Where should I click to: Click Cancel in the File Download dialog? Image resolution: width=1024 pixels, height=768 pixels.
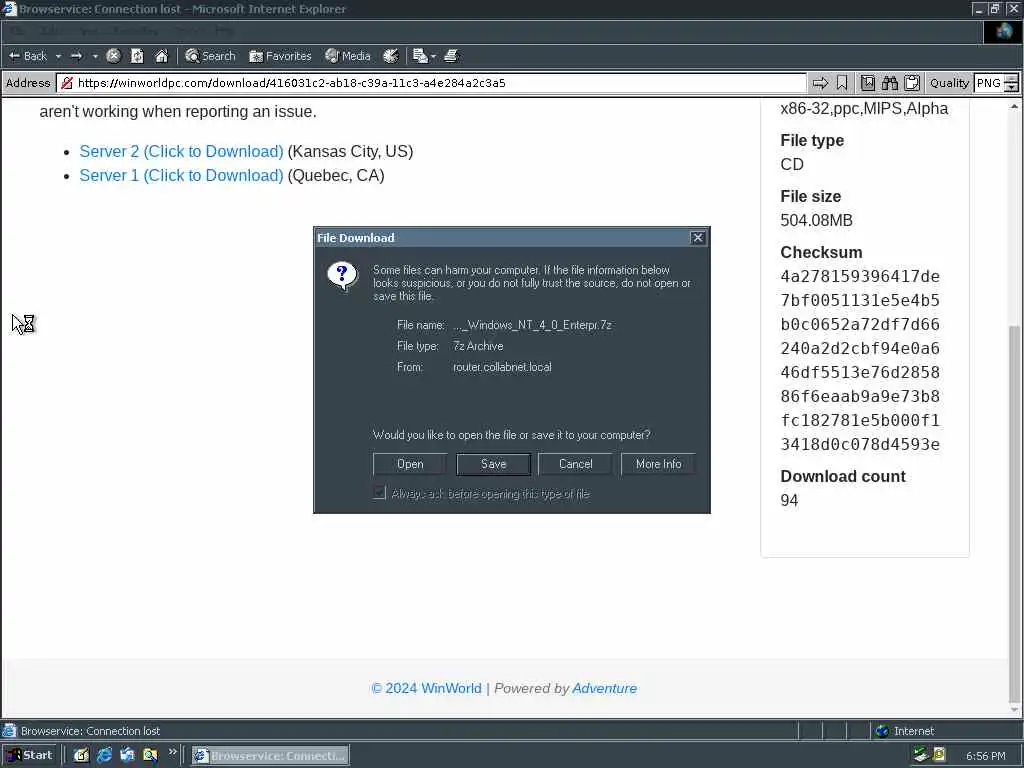pos(575,464)
